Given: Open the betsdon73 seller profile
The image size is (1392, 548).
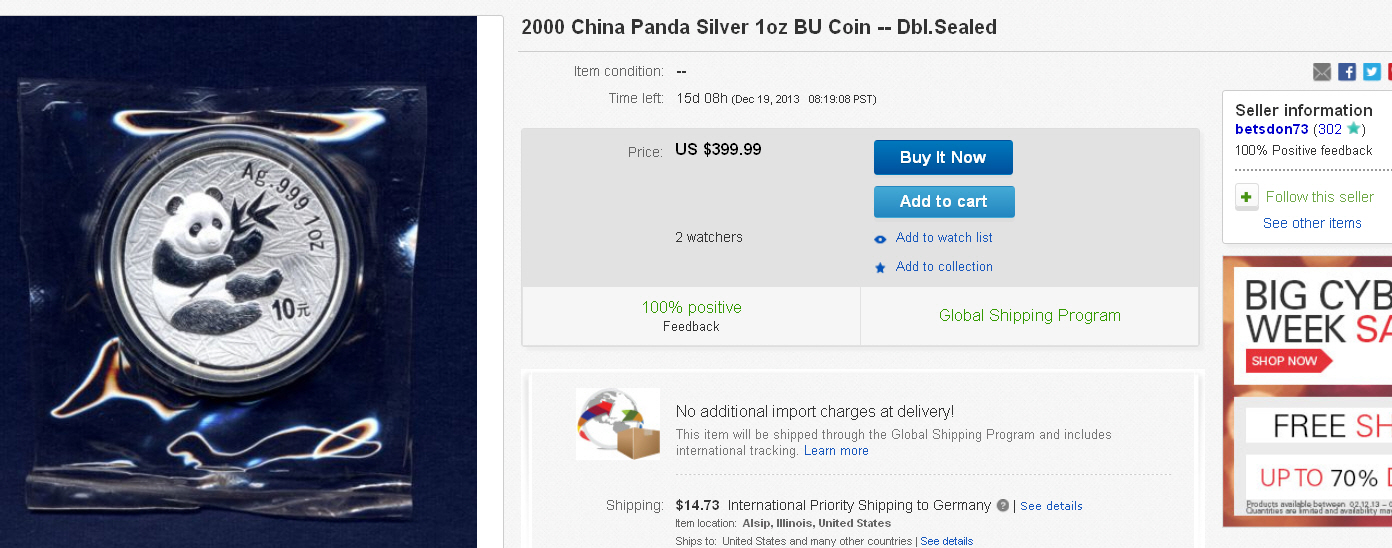Looking at the screenshot, I should click(1271, 129).
